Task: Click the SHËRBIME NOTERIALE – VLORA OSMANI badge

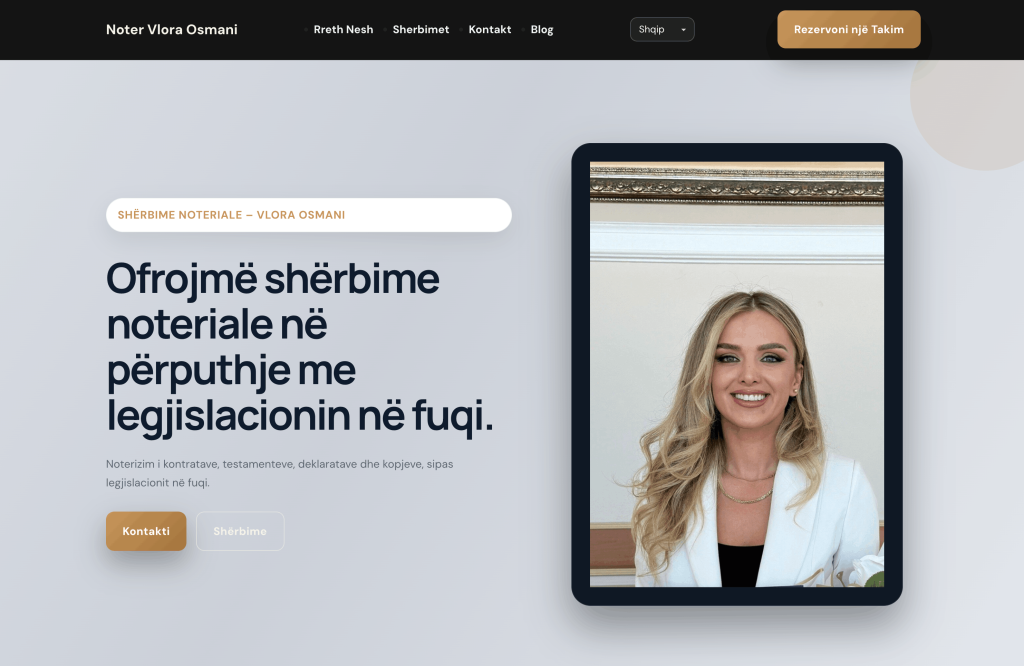Action: [308, 215]
